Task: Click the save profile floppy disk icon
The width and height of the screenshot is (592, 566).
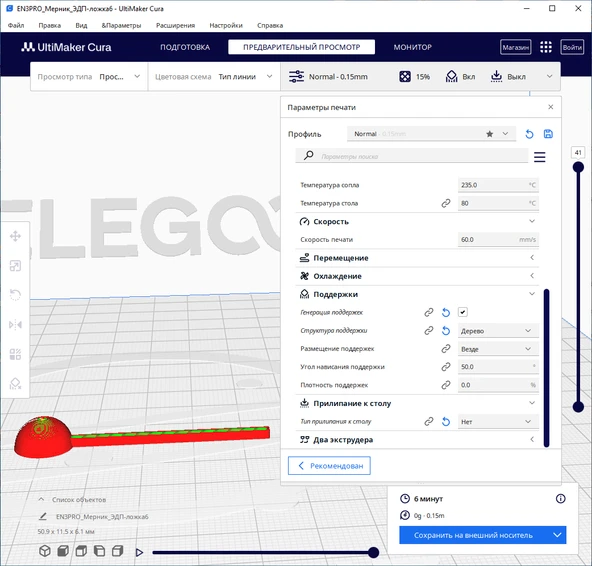Action: pos(548,134)
